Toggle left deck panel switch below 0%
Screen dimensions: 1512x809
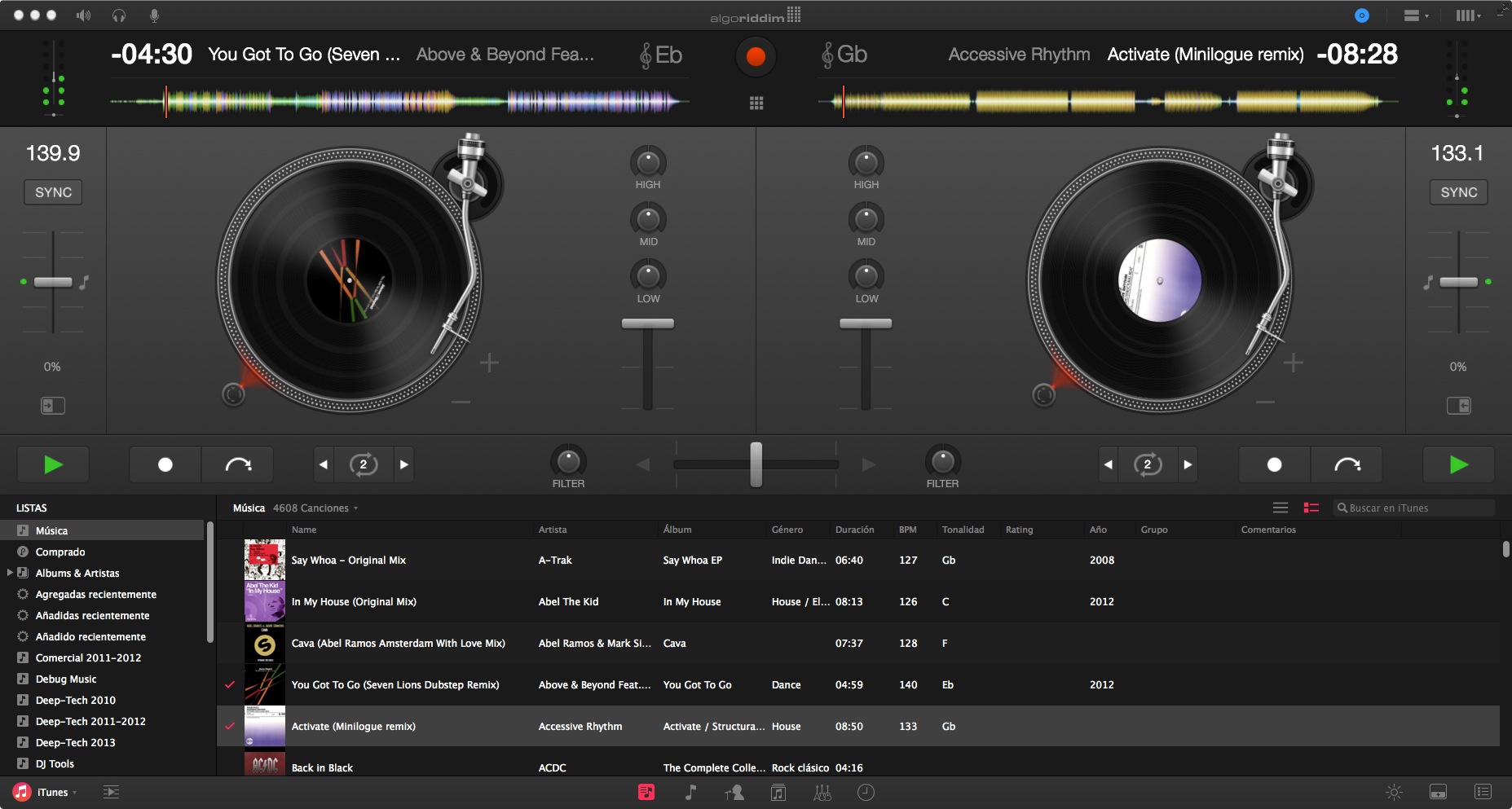[53, 406]
